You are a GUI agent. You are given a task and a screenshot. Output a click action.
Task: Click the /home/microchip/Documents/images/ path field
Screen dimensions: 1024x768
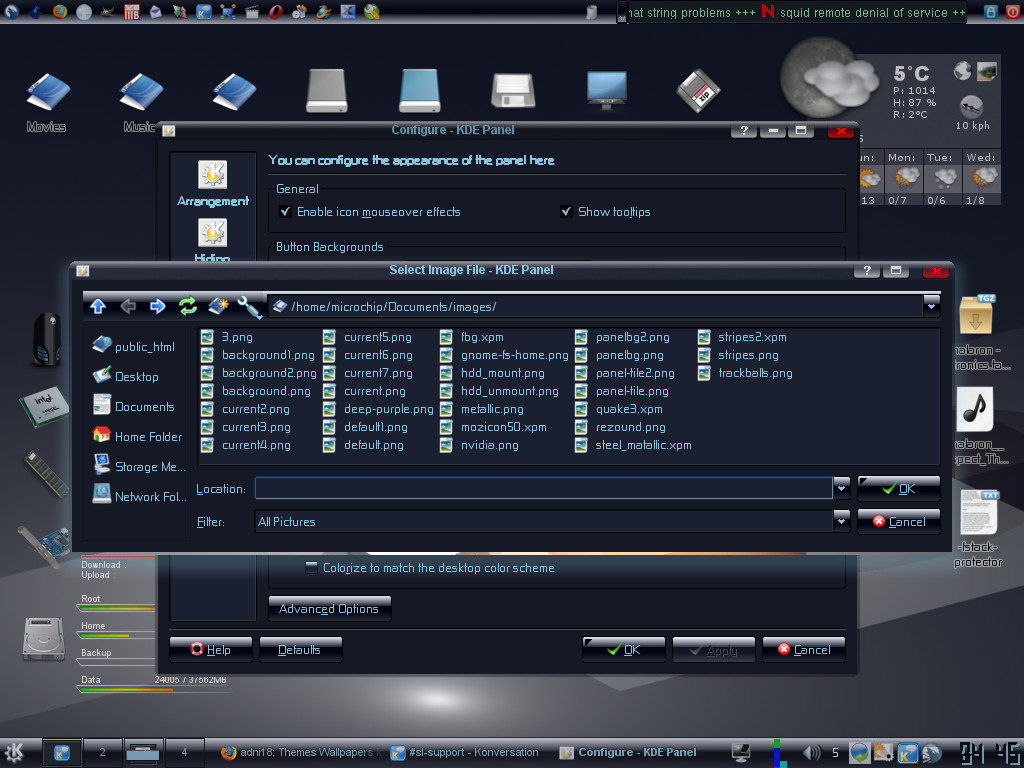pos(596,306)
